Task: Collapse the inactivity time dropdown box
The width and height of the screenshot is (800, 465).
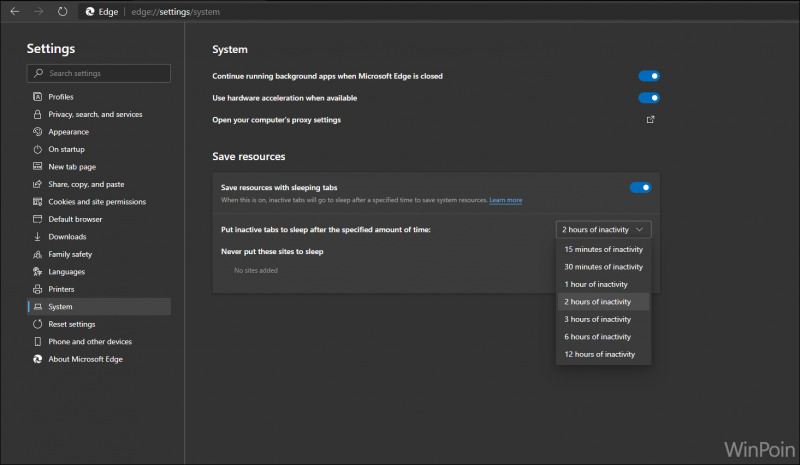Action: click(x=604, y=230)
